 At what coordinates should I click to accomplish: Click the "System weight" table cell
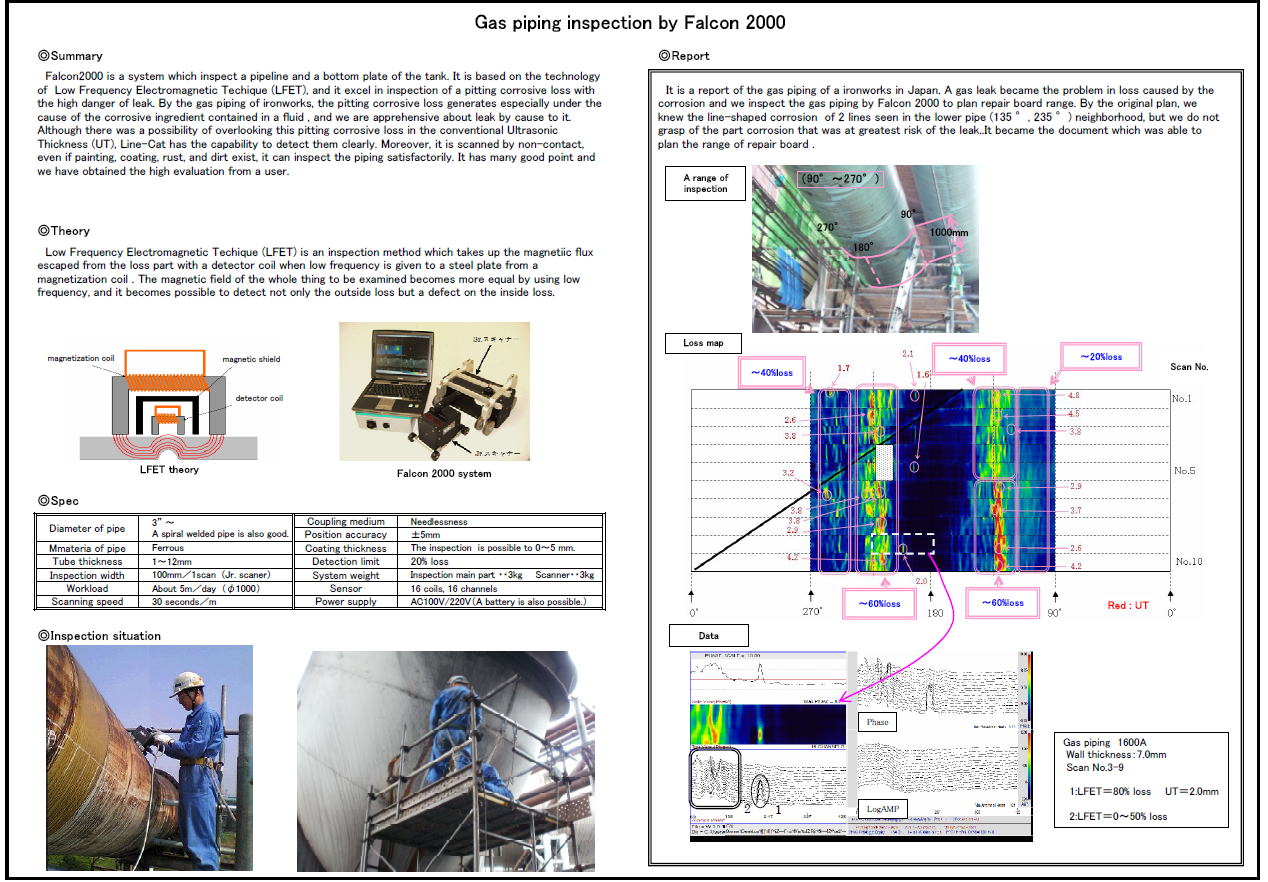tap(345, 575)
